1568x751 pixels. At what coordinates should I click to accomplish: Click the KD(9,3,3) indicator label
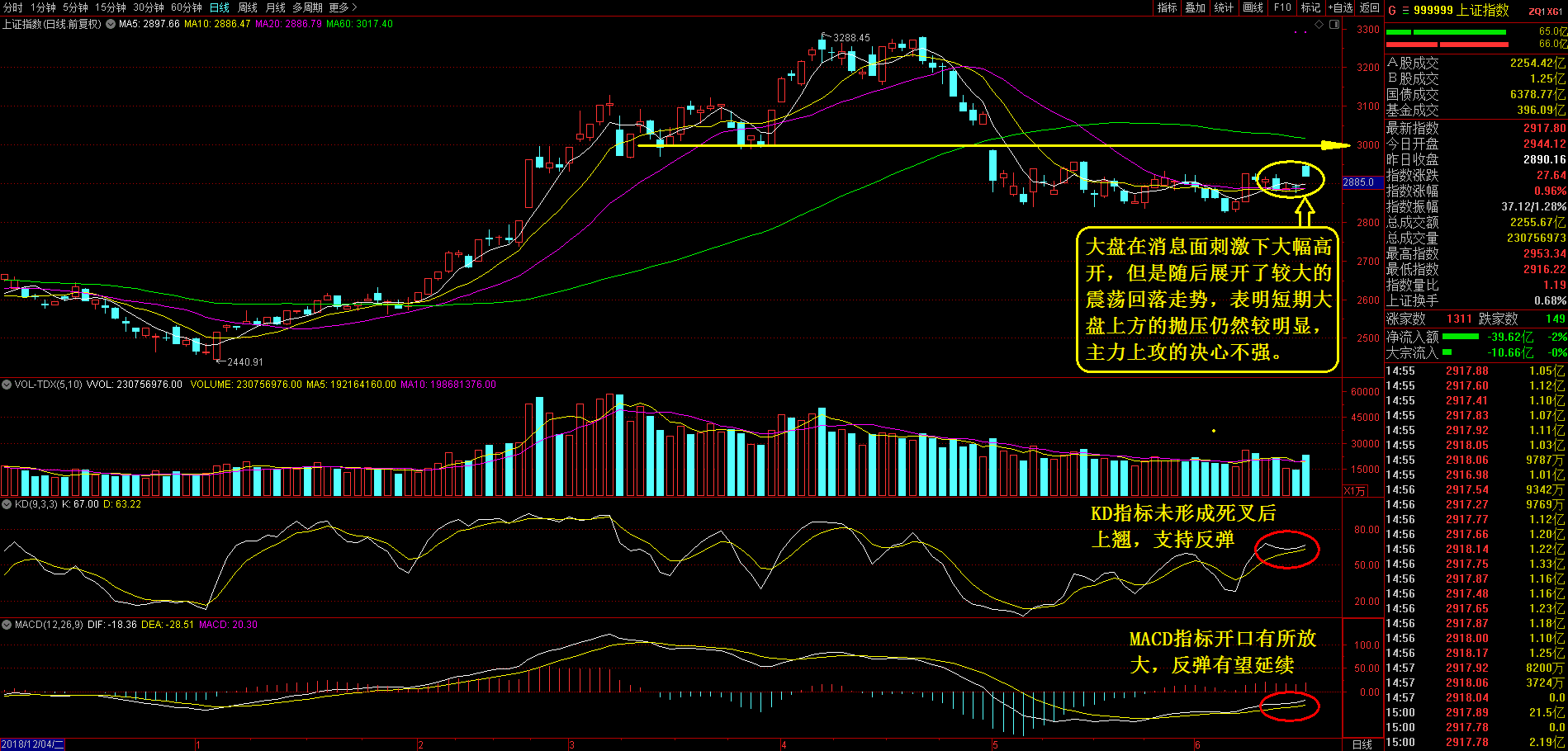tap(36, 504)
